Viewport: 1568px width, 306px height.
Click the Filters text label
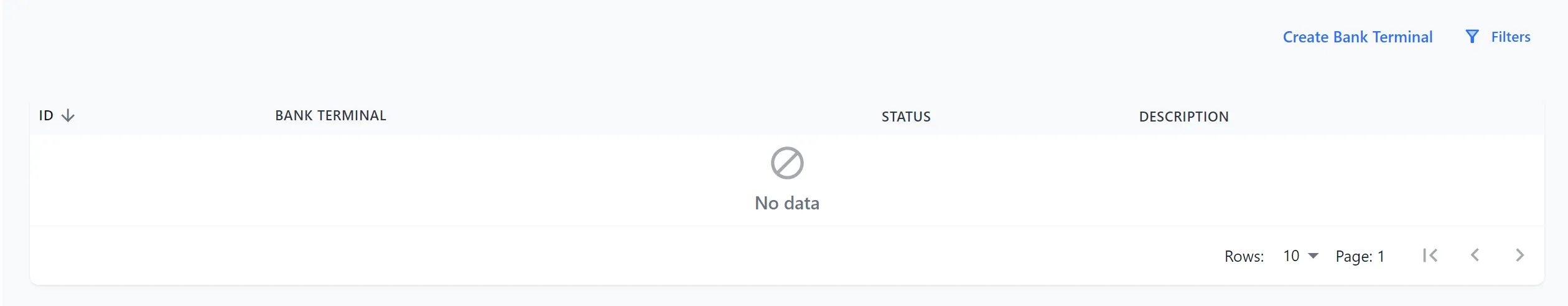point(1510,37)
